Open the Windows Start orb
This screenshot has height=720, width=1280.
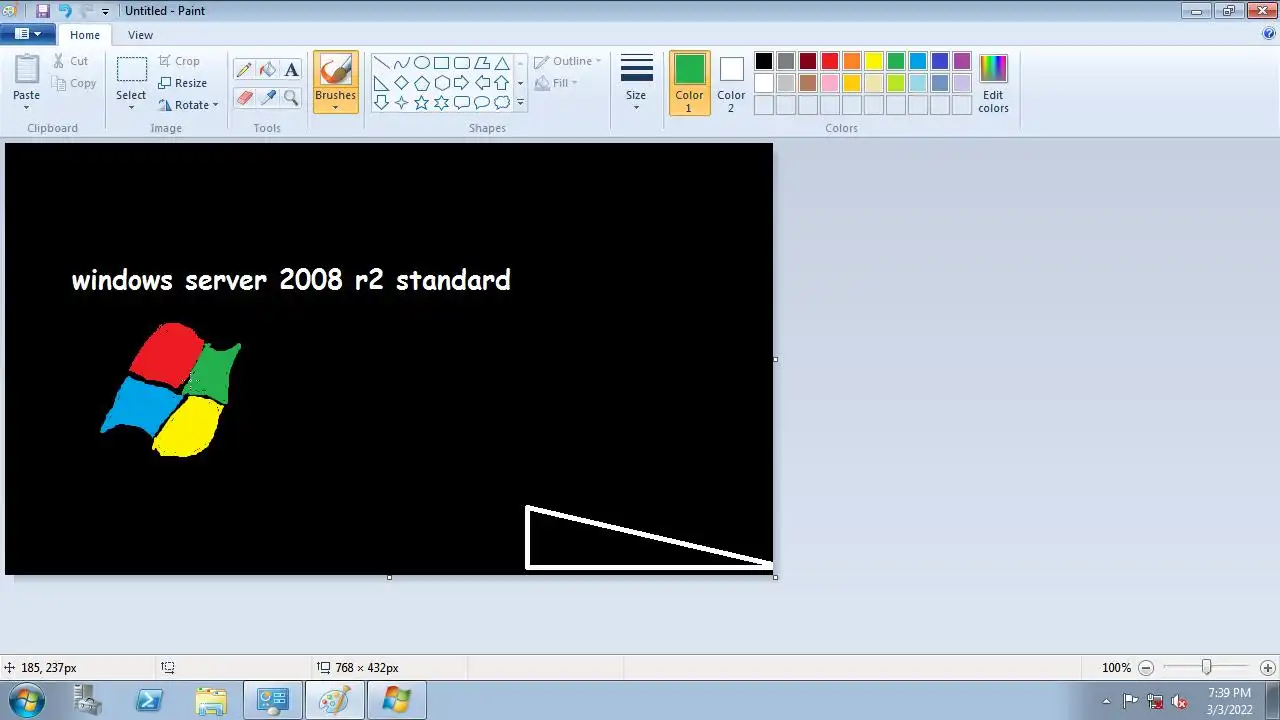point(25,700)
